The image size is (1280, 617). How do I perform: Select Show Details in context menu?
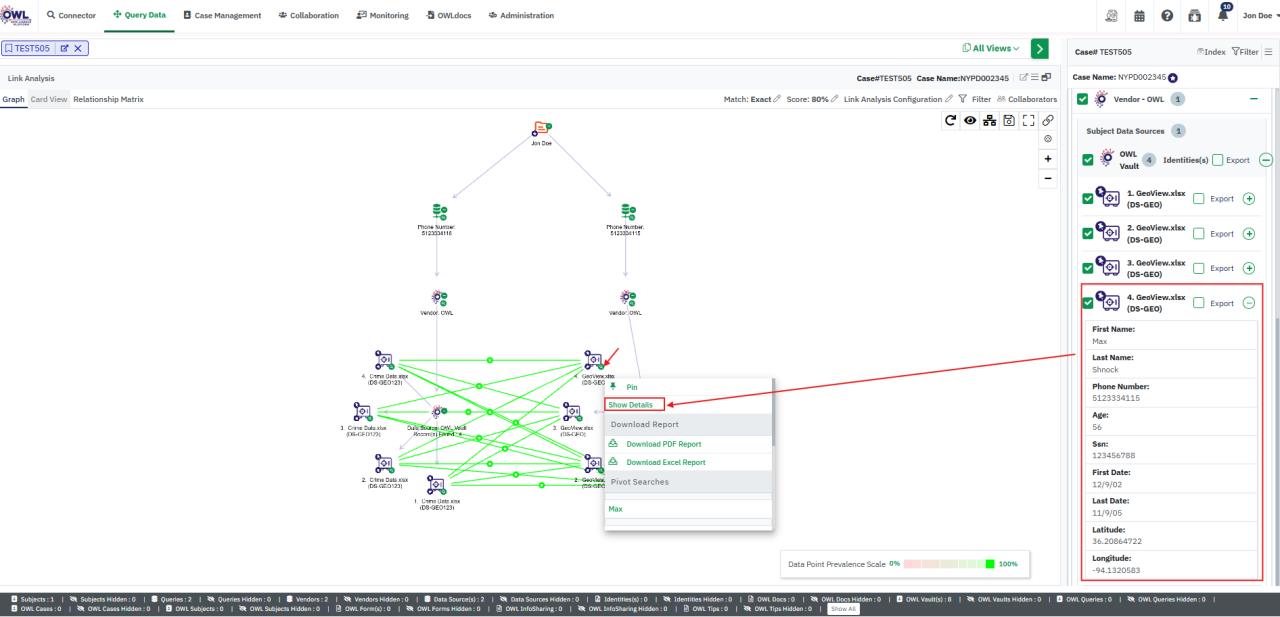pyautogui.click(x=631, y=405)
